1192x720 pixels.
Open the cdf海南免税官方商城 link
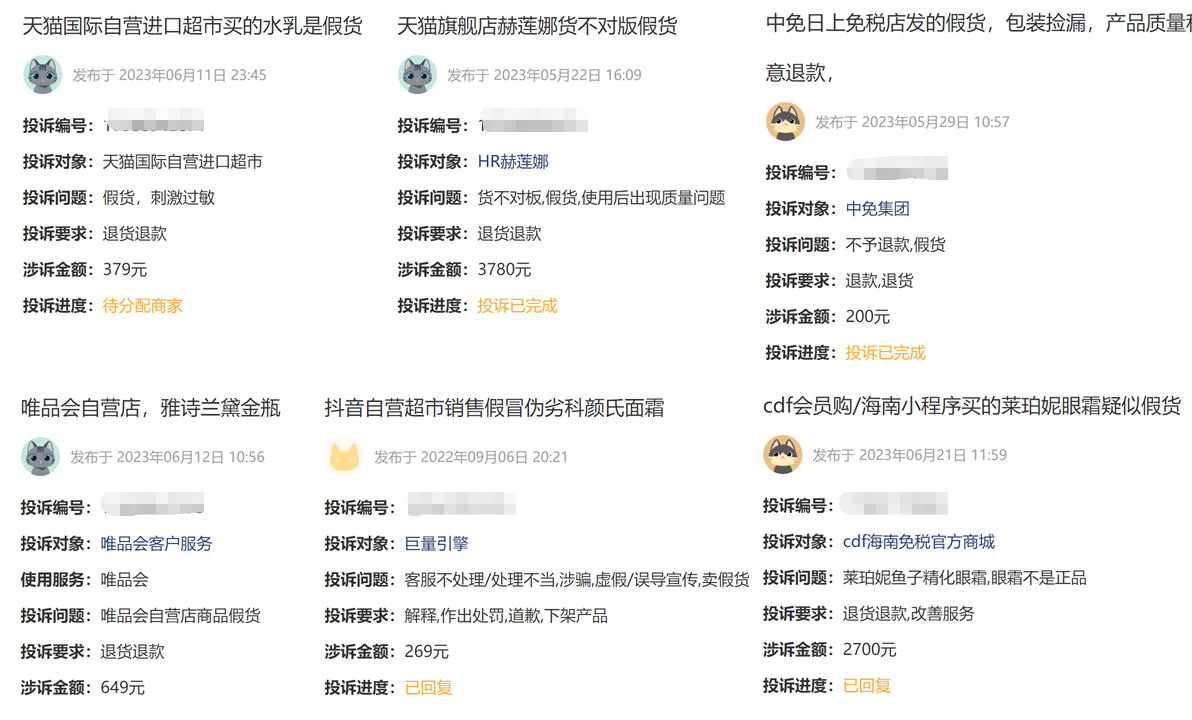918,542
